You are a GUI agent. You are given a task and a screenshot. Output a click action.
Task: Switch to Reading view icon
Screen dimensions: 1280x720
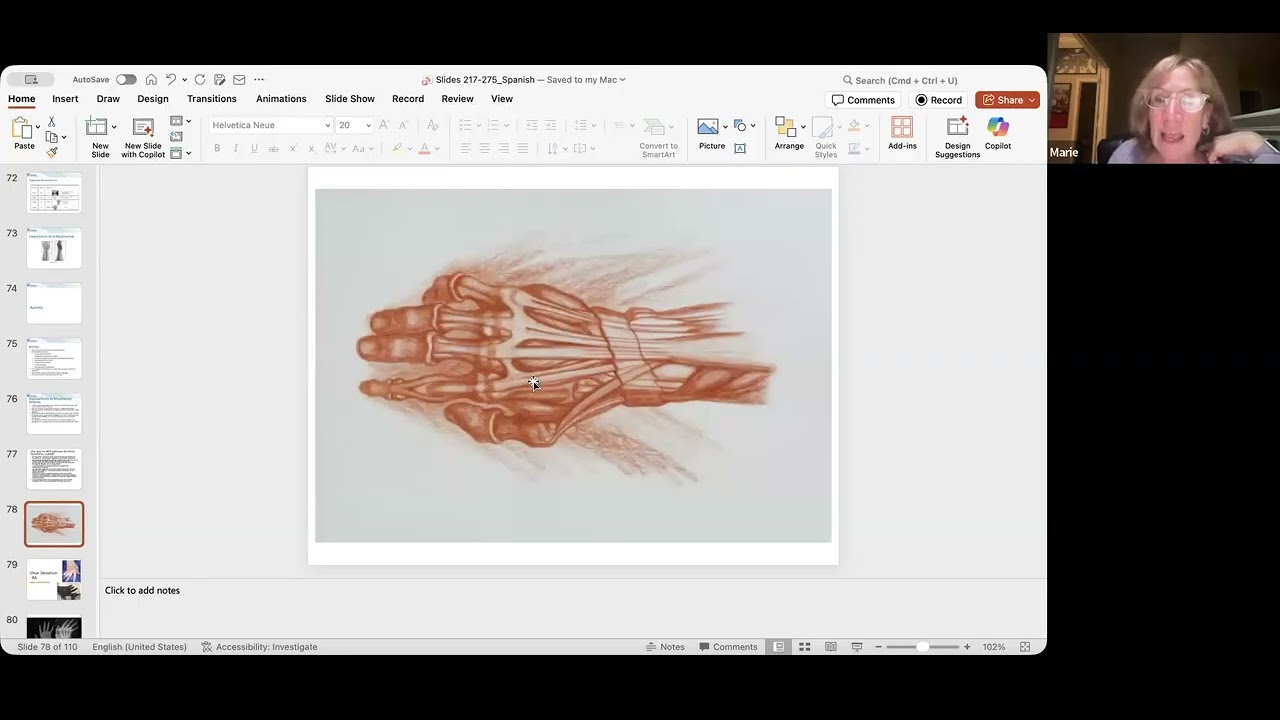[x=830, y=647]
